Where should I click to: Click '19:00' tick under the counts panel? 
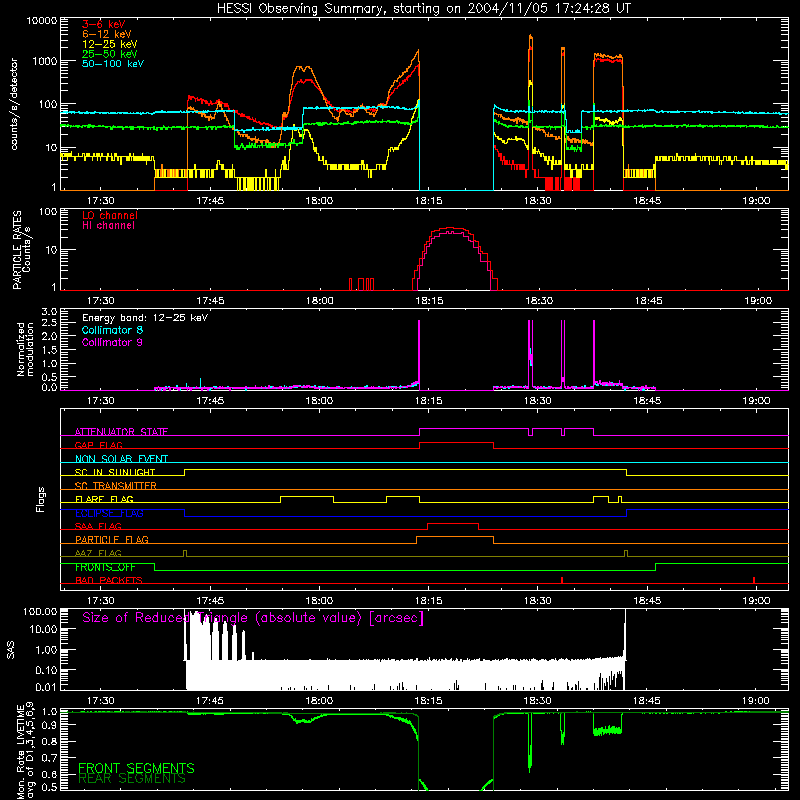757,201
